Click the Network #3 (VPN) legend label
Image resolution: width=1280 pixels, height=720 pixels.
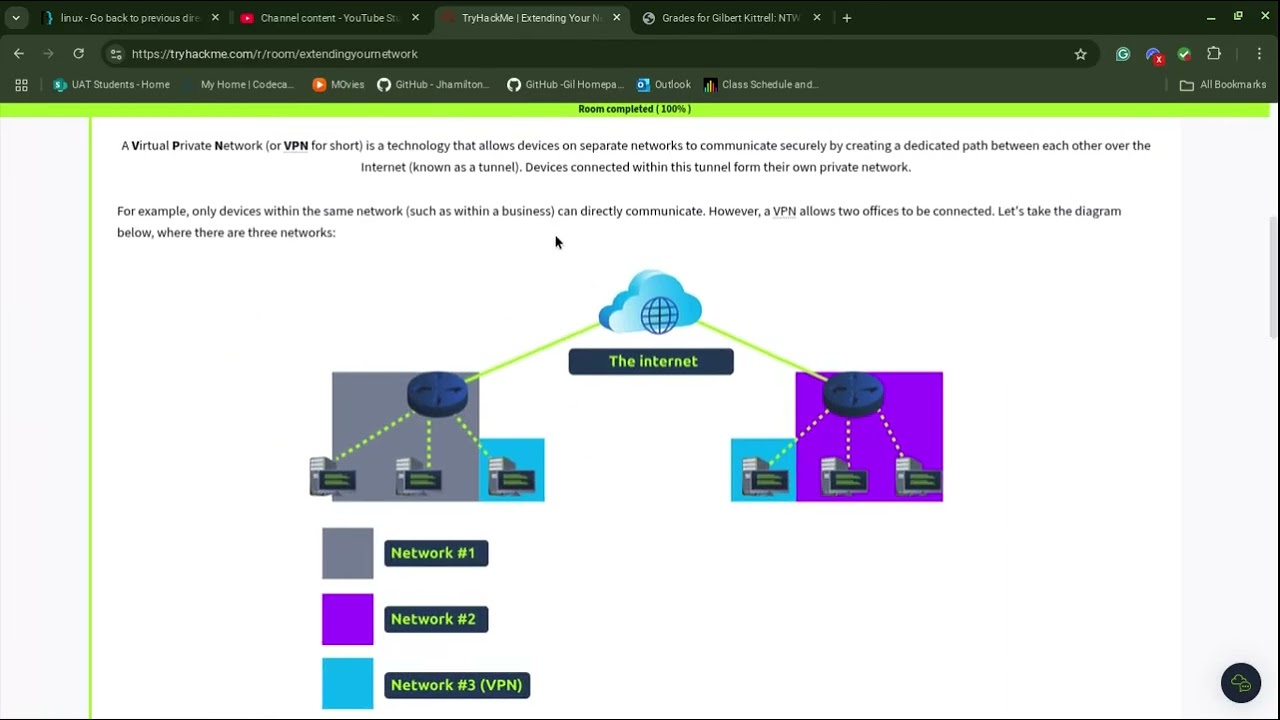click(457, 685)
